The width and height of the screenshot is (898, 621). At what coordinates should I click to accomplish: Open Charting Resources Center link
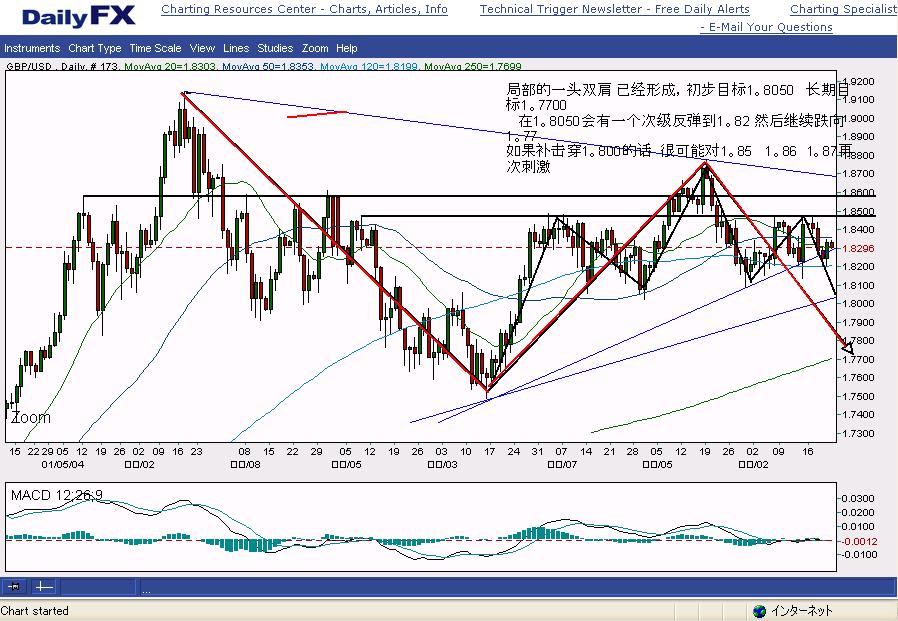304,10
